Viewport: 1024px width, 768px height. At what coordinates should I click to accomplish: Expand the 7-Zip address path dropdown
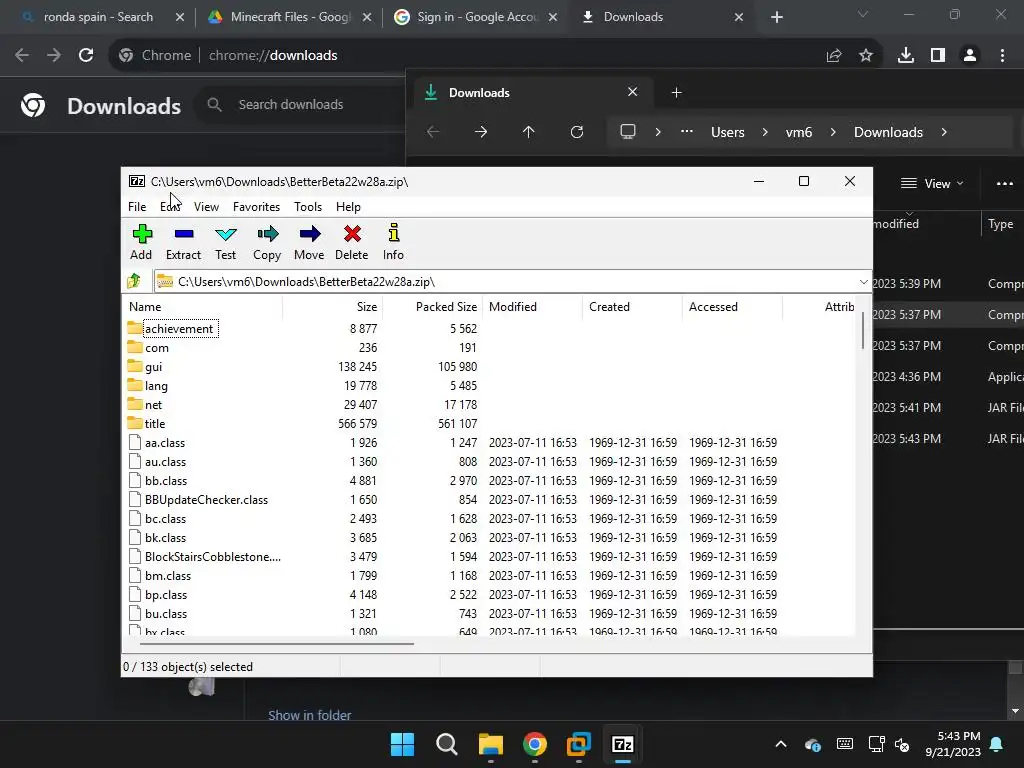[x=863, y=281]
